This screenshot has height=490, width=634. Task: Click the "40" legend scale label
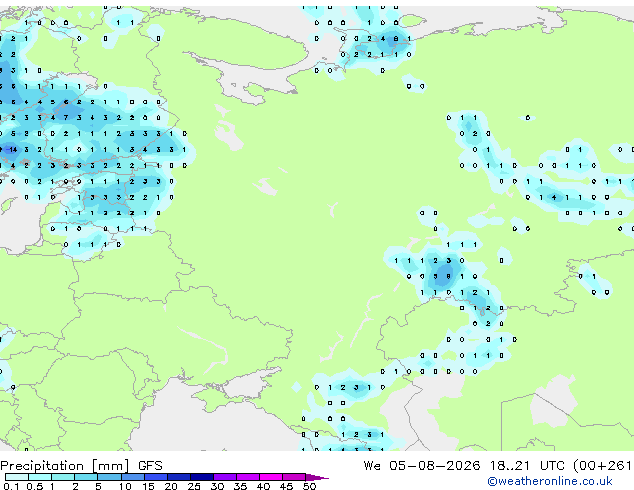pyautogui.click(x=263, y=486)
